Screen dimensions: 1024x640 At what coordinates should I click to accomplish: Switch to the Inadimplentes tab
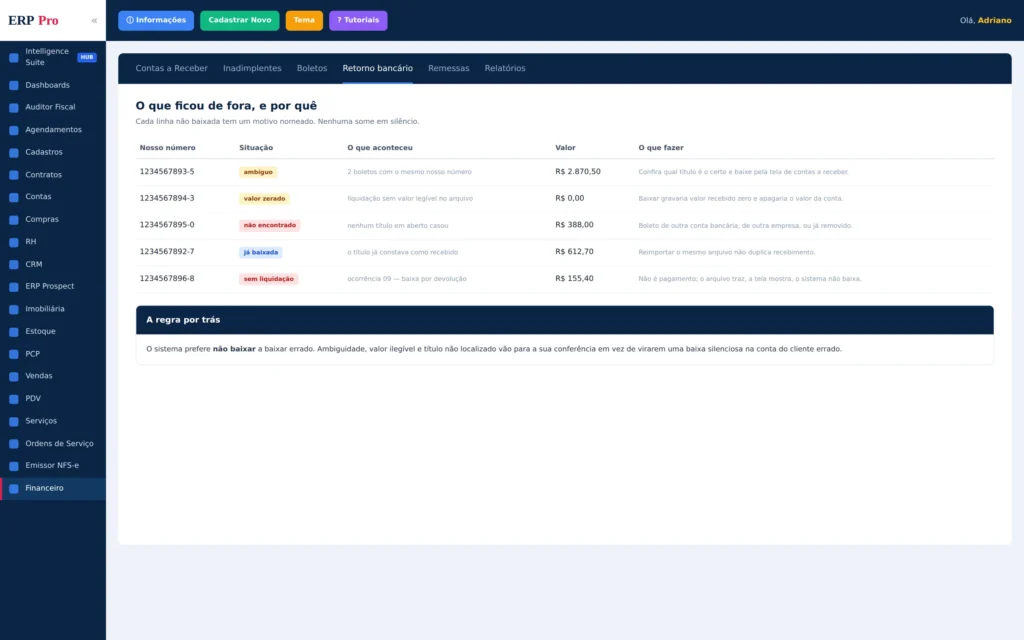(x=252, y=68)
